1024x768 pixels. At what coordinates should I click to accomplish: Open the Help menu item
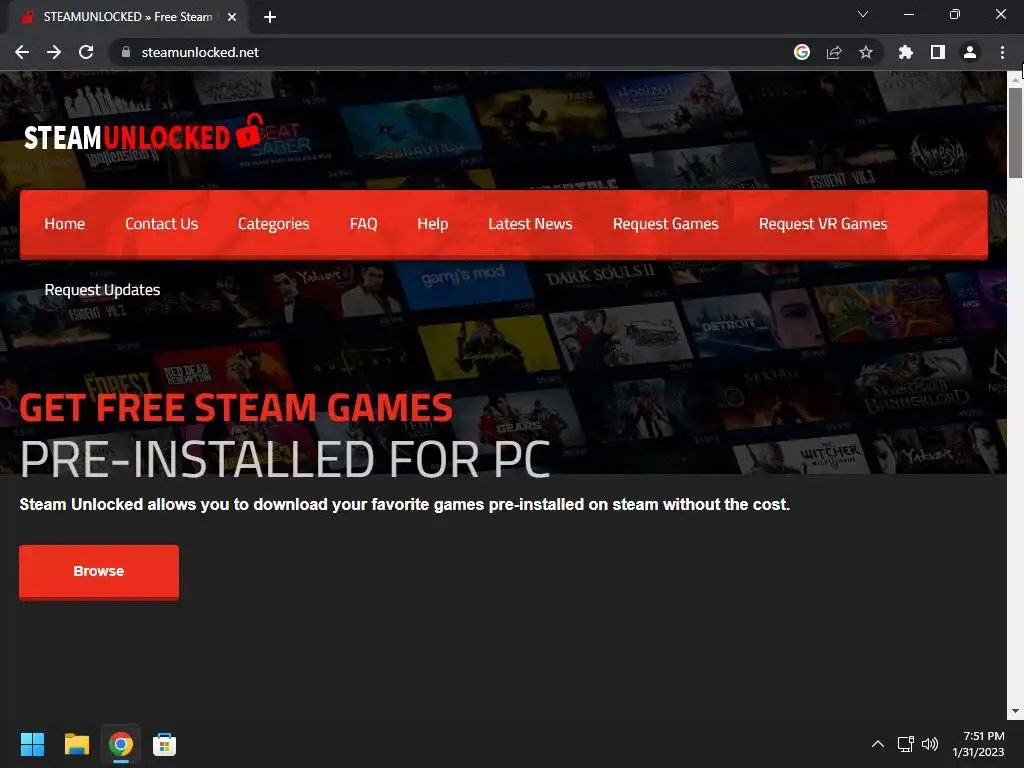pos(432,224)
